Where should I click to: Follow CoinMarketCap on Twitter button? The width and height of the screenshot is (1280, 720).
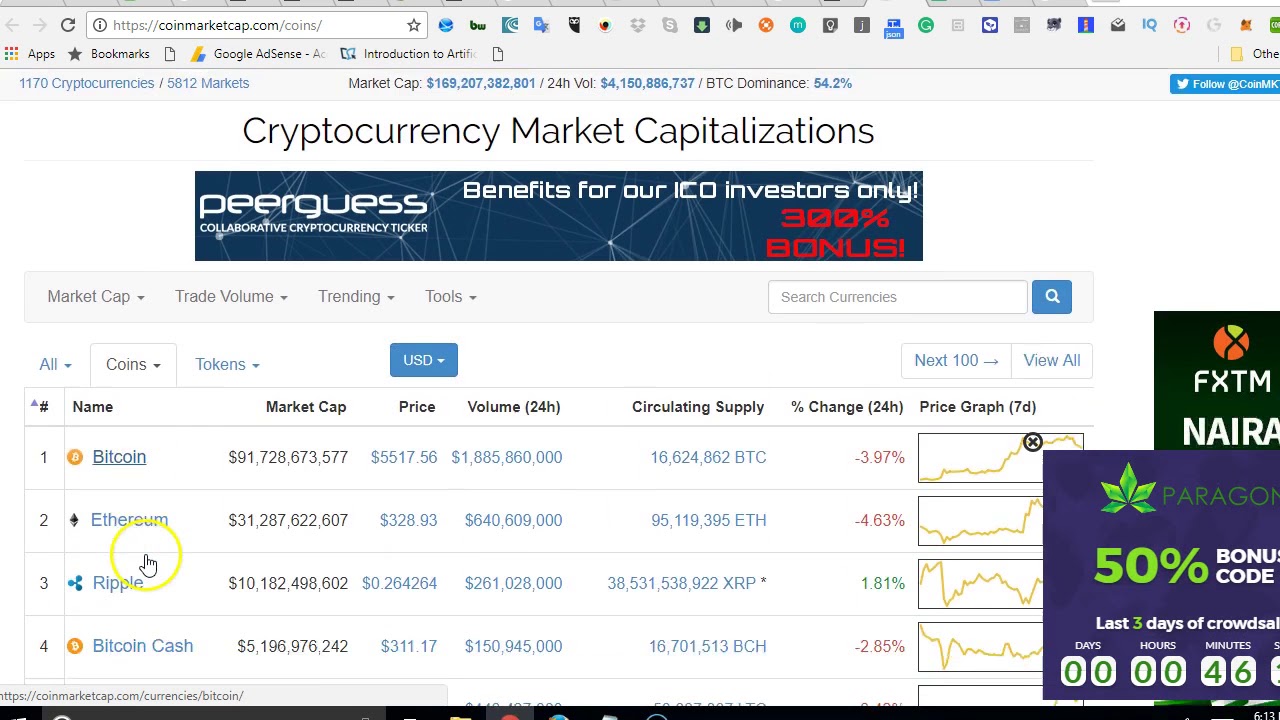[x=1225, y=84]
